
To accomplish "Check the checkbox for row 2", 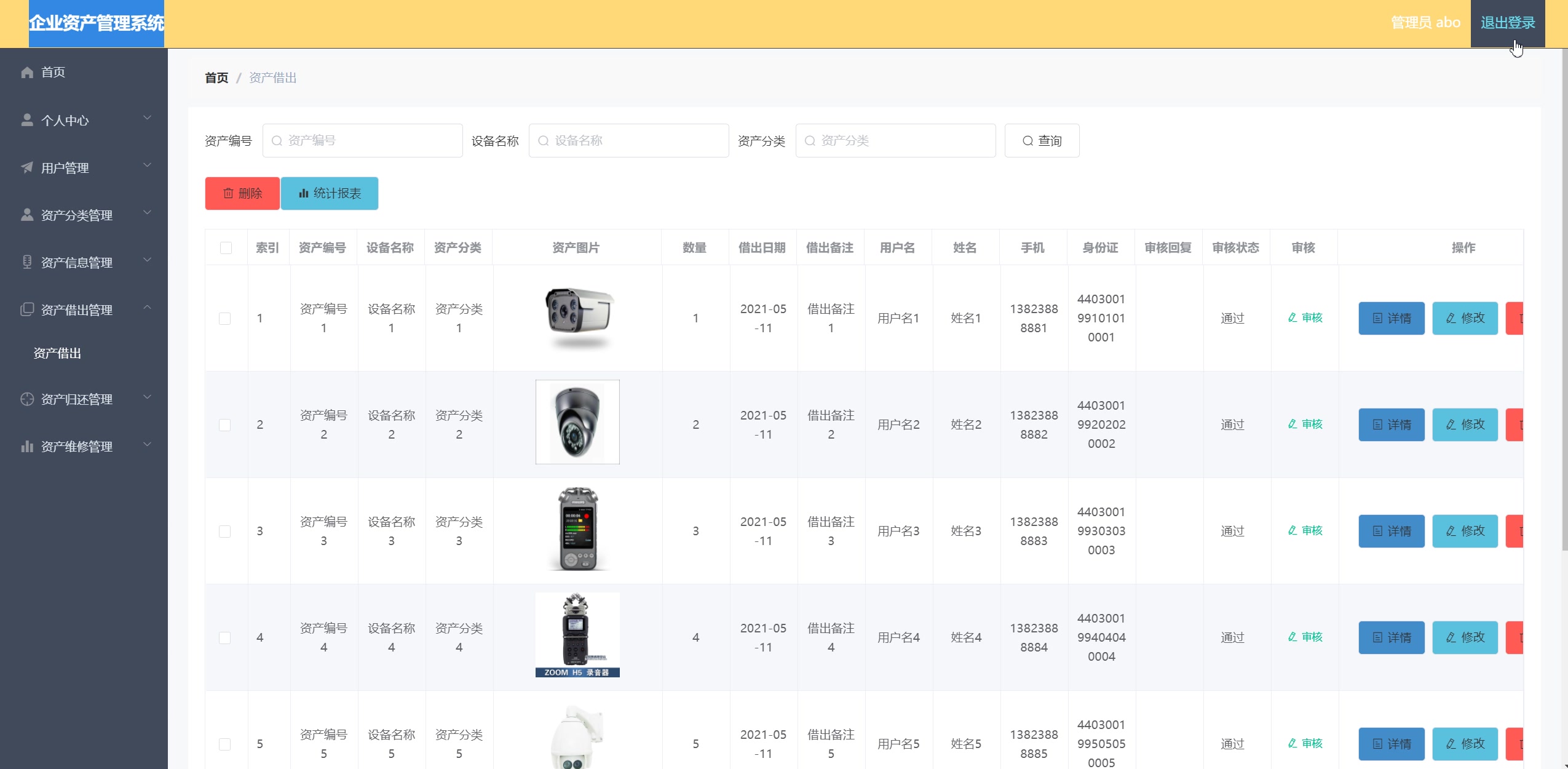I will tap(225, 425).
